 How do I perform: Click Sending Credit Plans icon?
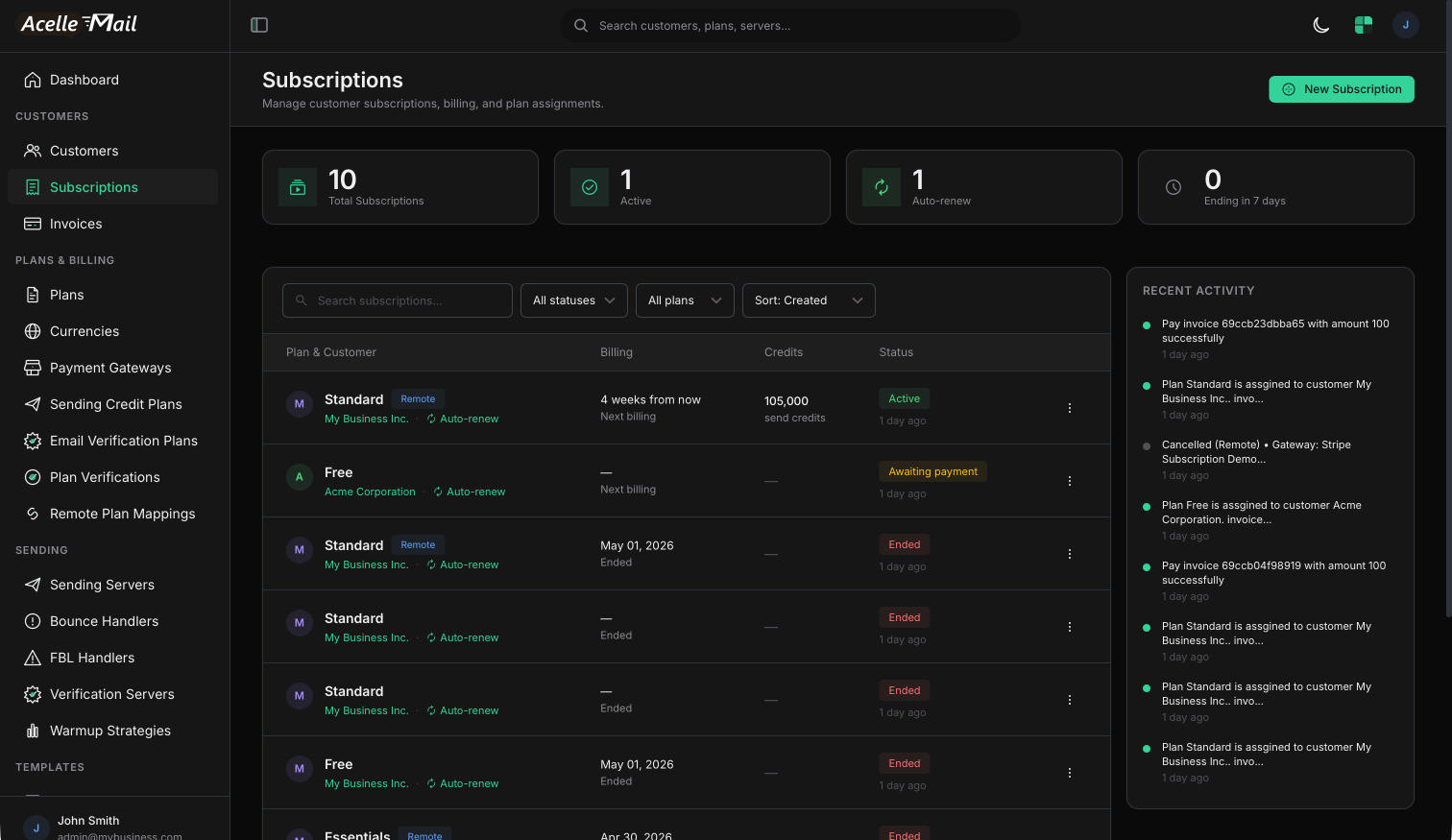coord(33,404)
